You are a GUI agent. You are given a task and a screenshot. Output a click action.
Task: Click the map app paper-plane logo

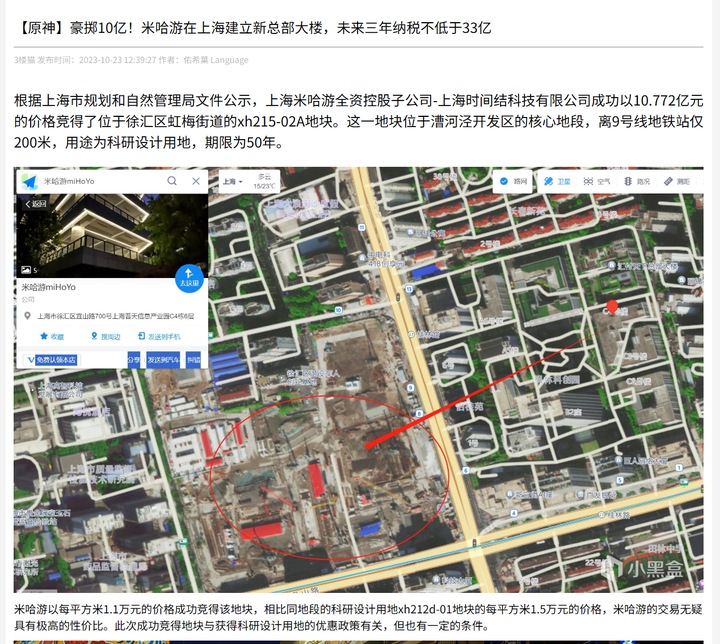pos(30,181)
